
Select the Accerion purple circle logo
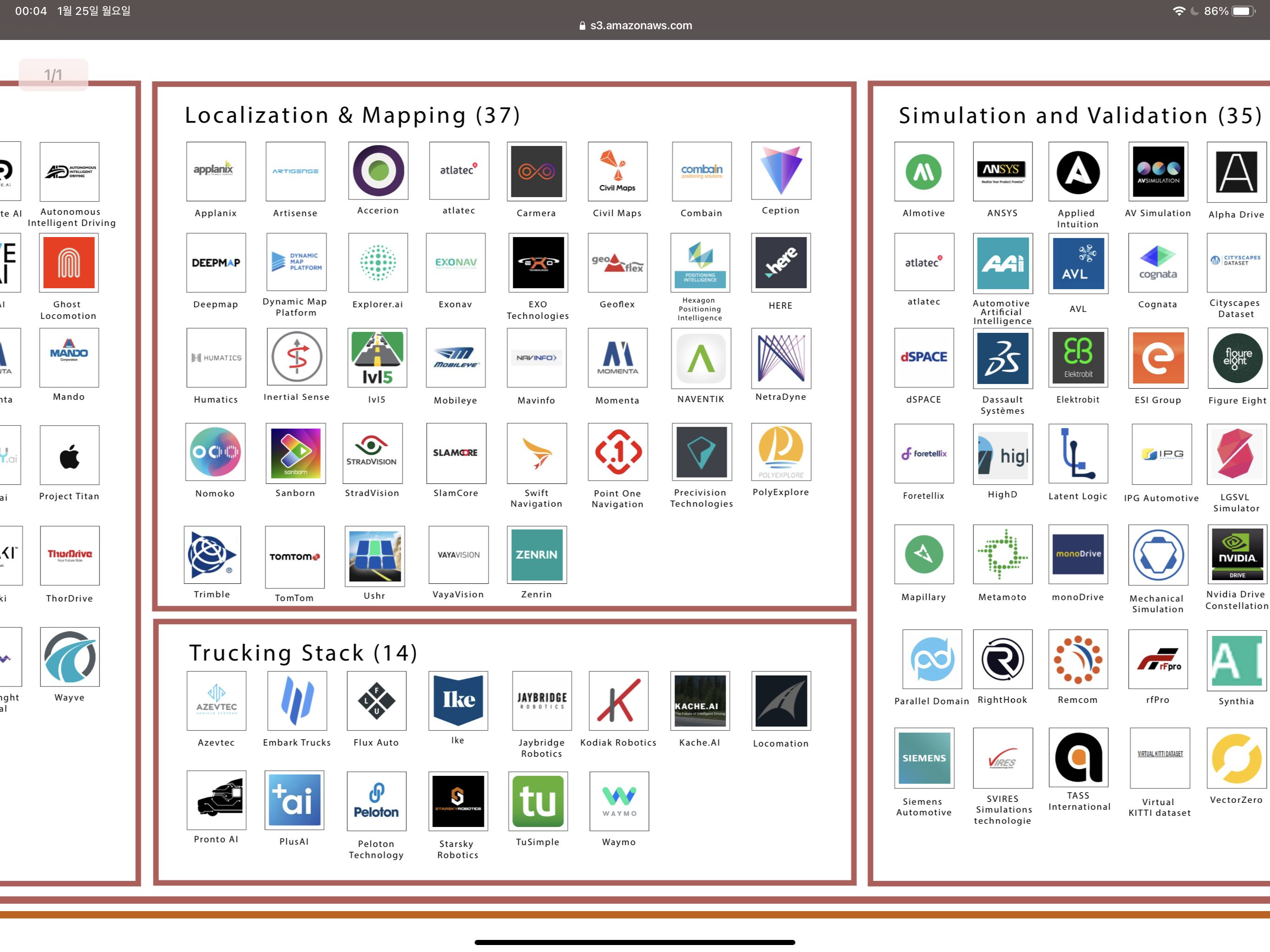[x=378, y=171]
